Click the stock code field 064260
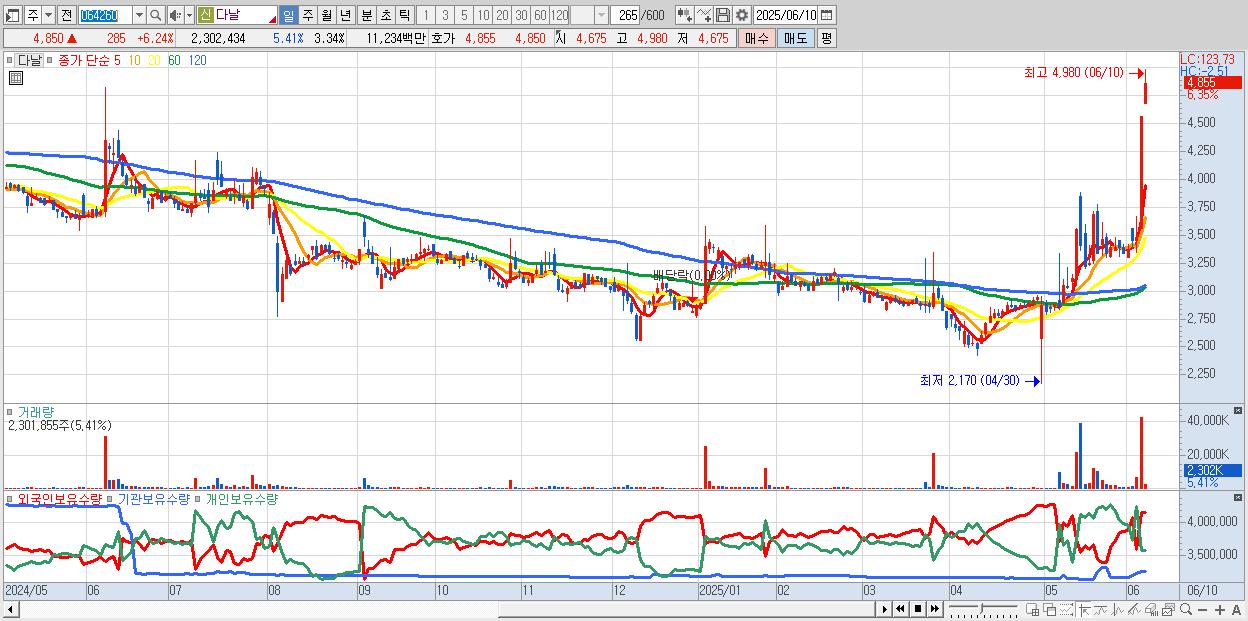This screenshot has width=1248, height=621. (x=104, y=15)
